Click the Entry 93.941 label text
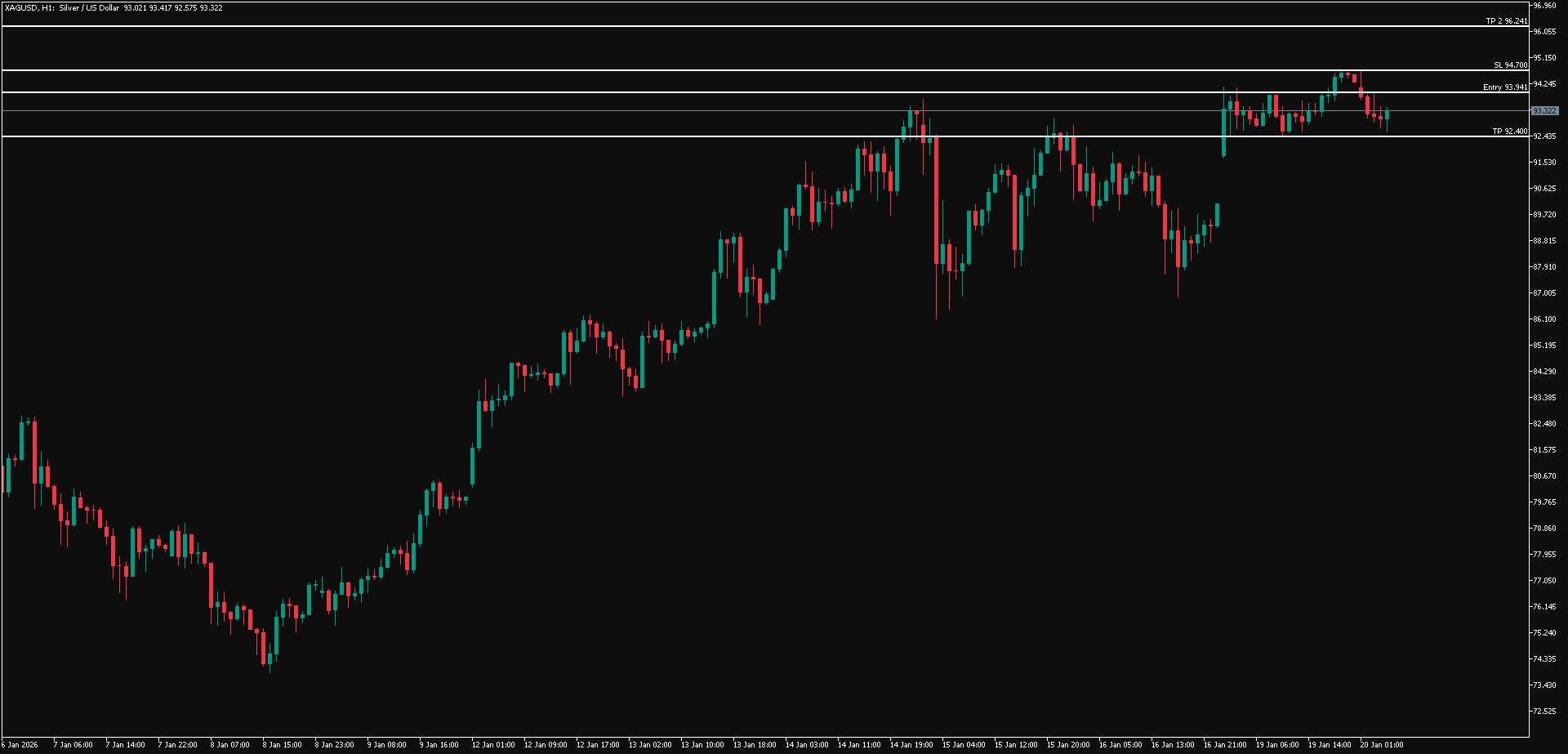1568x754 pixels. pyautogui.click(x=1505, y=87)
